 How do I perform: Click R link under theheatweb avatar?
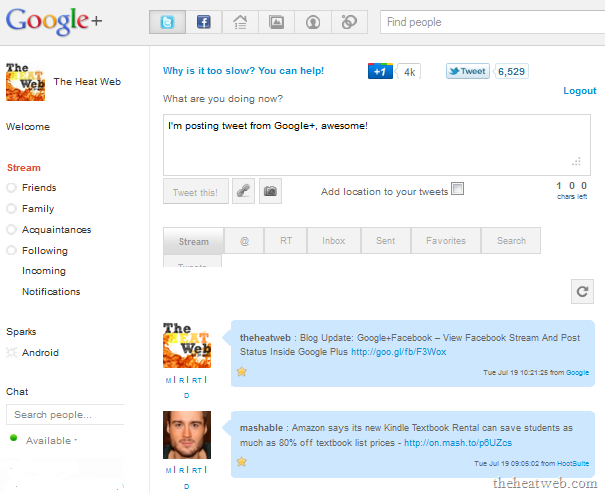[181, 380]
